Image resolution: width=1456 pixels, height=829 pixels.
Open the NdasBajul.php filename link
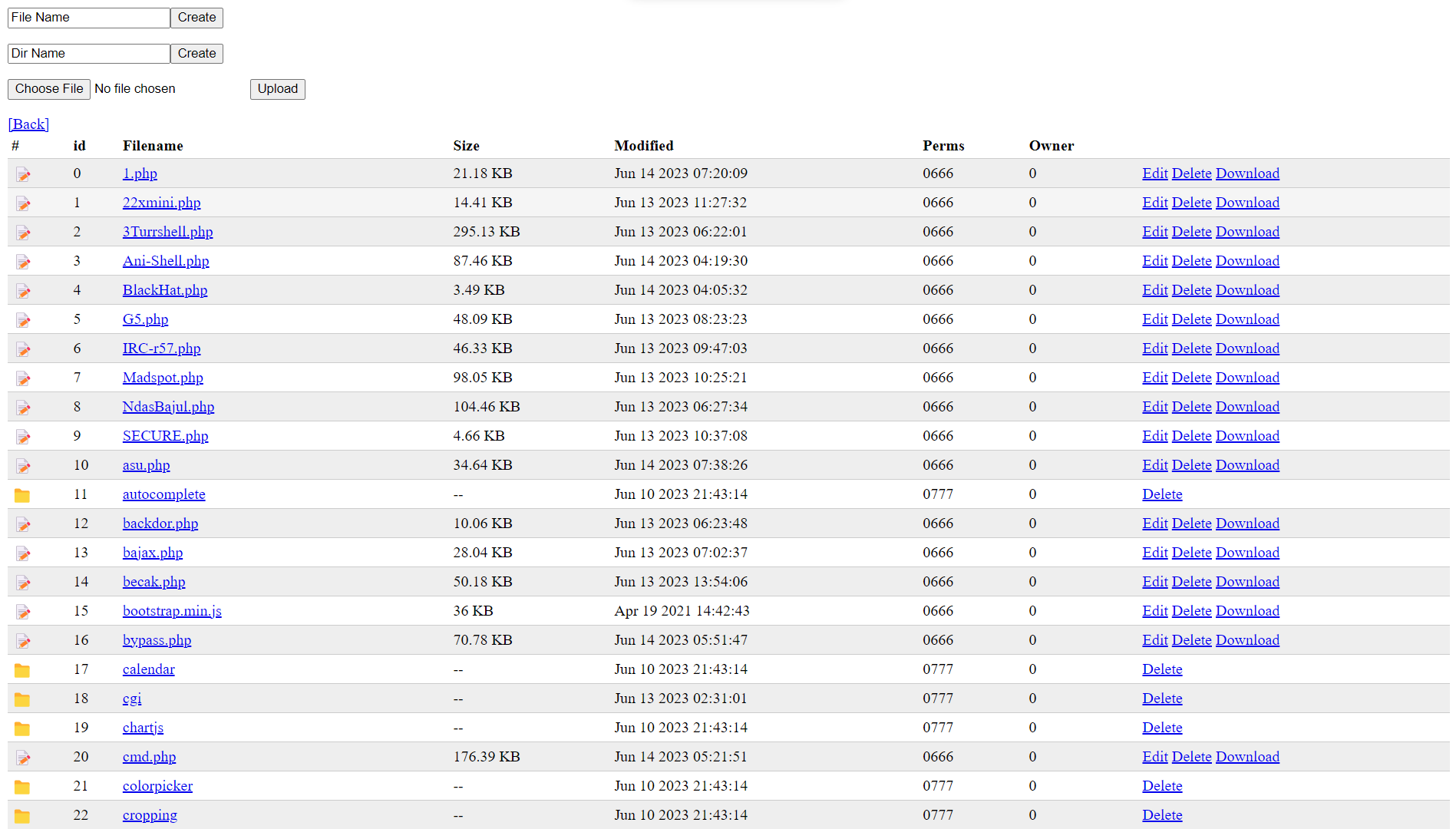[x=168, y=407]
